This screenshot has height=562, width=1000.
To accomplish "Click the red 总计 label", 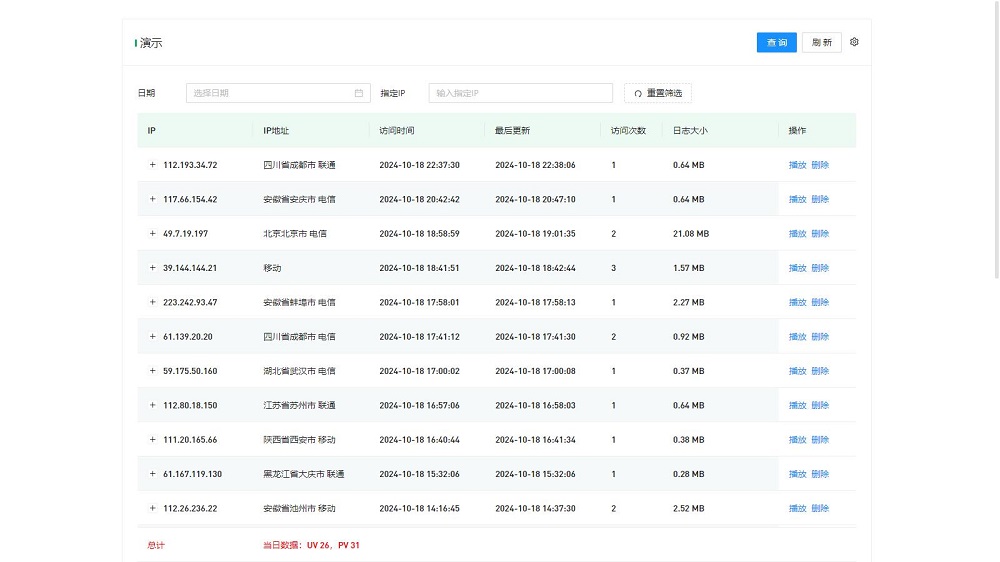I will 156,545.
